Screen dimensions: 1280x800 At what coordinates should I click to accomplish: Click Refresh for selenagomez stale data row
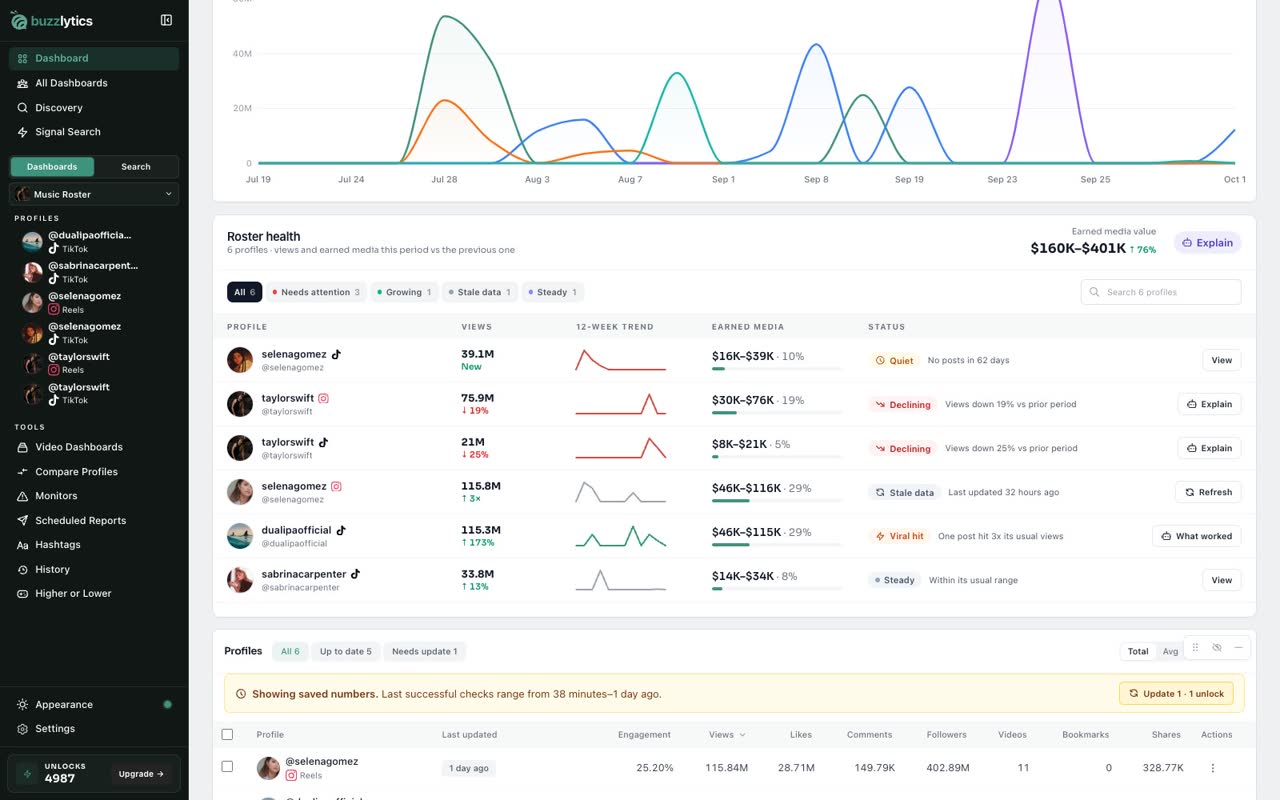[1208, 492]
